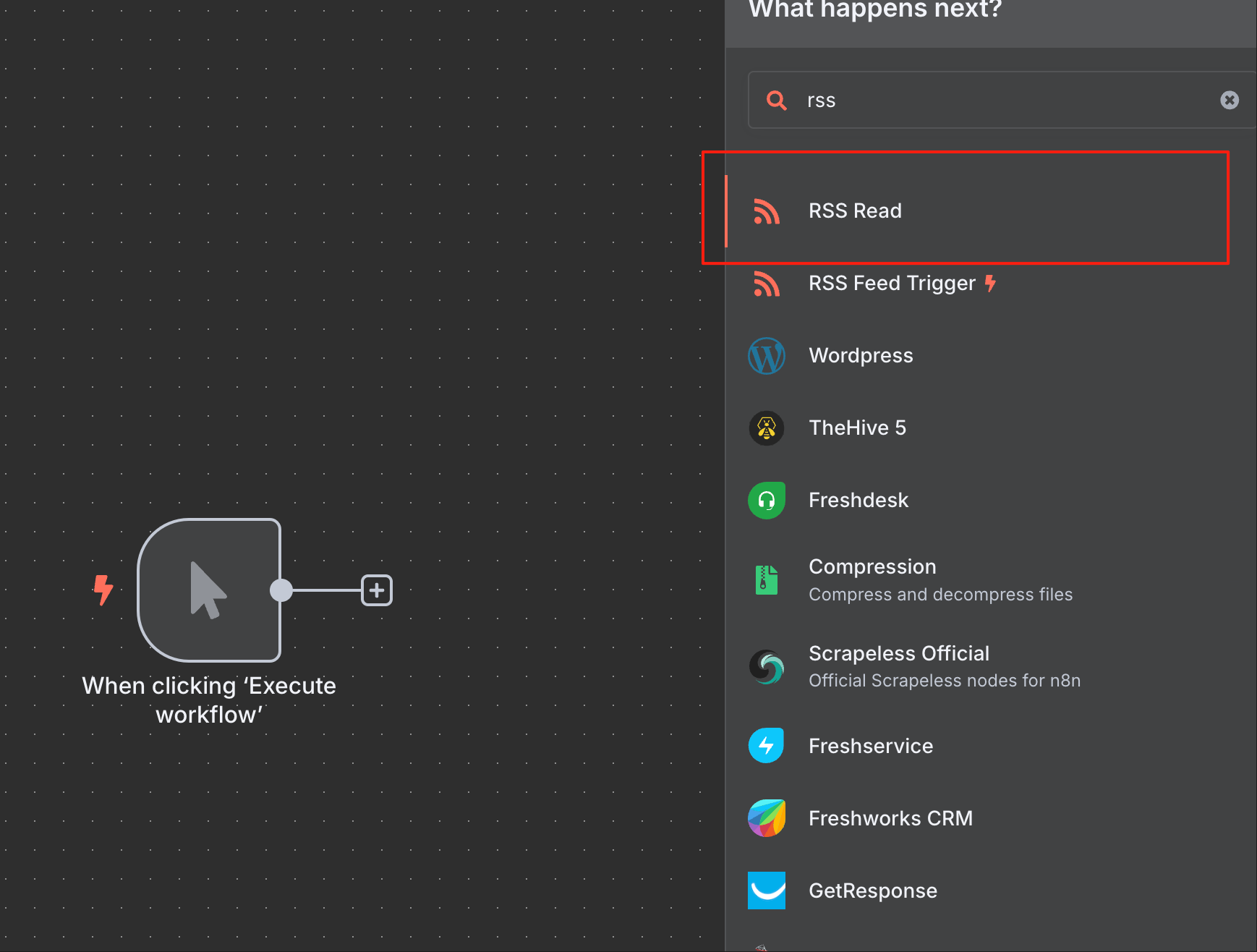This screenshot has width=1257, height=952.
Task: Pick the 'Freshservice' node entry
Action: [x=991, y=746]
